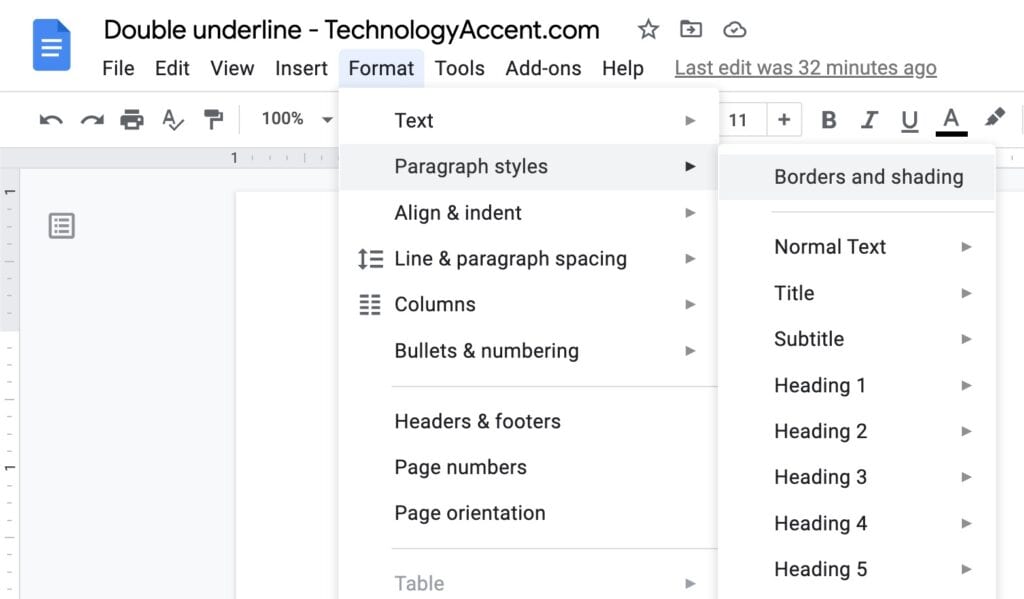Open the zoom 100% dropdown

click(x=297, y=119)
